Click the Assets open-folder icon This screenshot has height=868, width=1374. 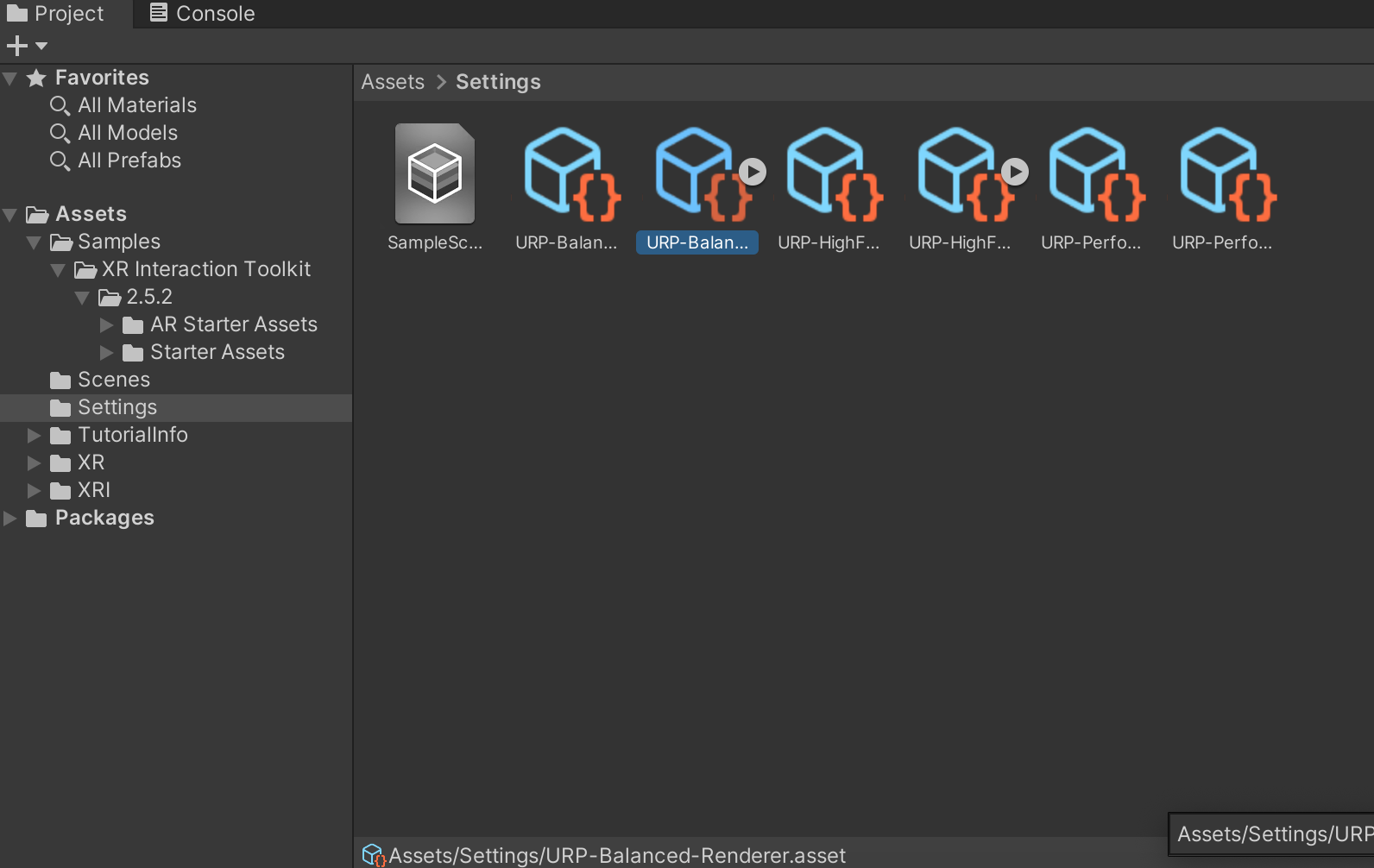37,214
